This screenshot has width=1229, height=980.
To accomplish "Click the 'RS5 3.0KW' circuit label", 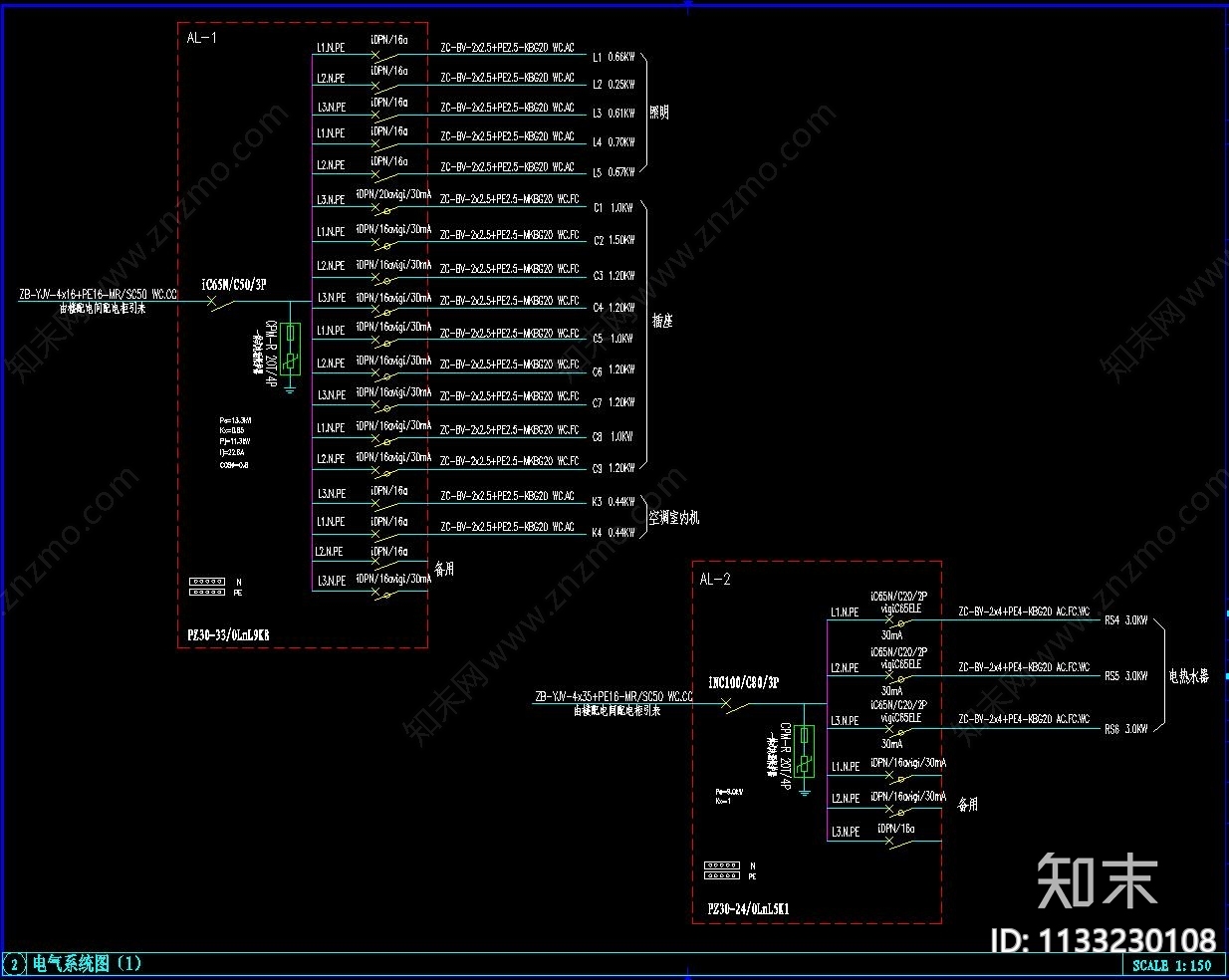I will (x=1126, y=675).
